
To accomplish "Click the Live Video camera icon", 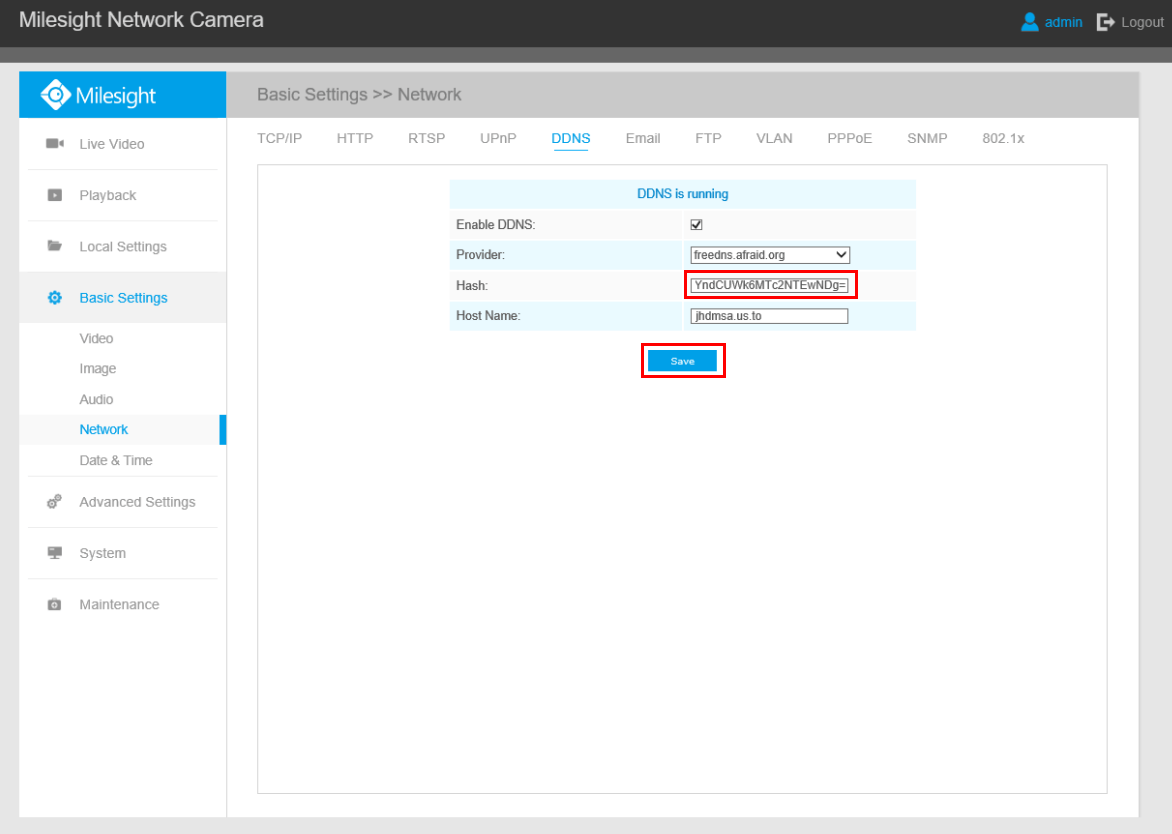I will (55, 143).
